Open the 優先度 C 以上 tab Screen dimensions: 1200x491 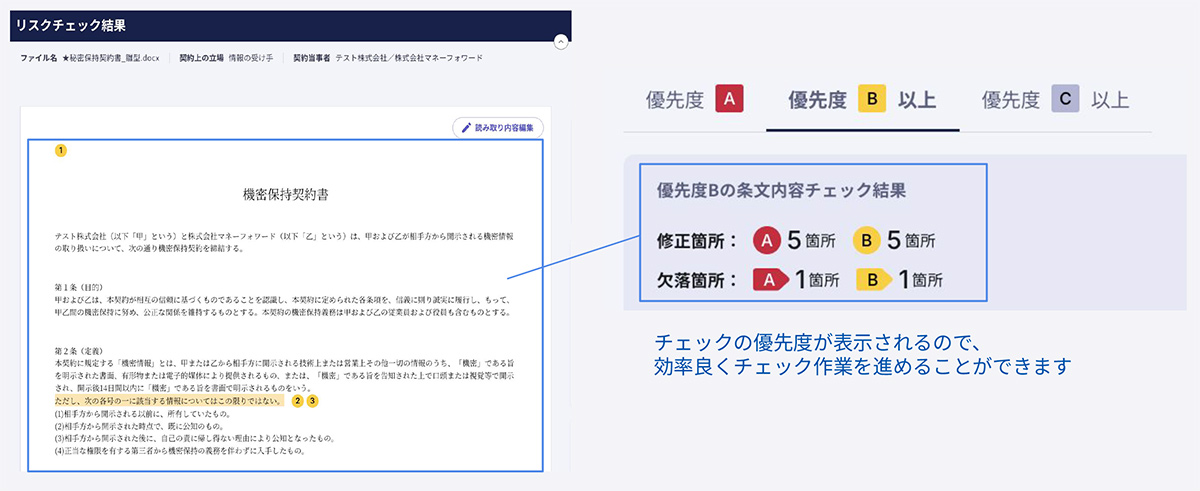pos(1055,100)
